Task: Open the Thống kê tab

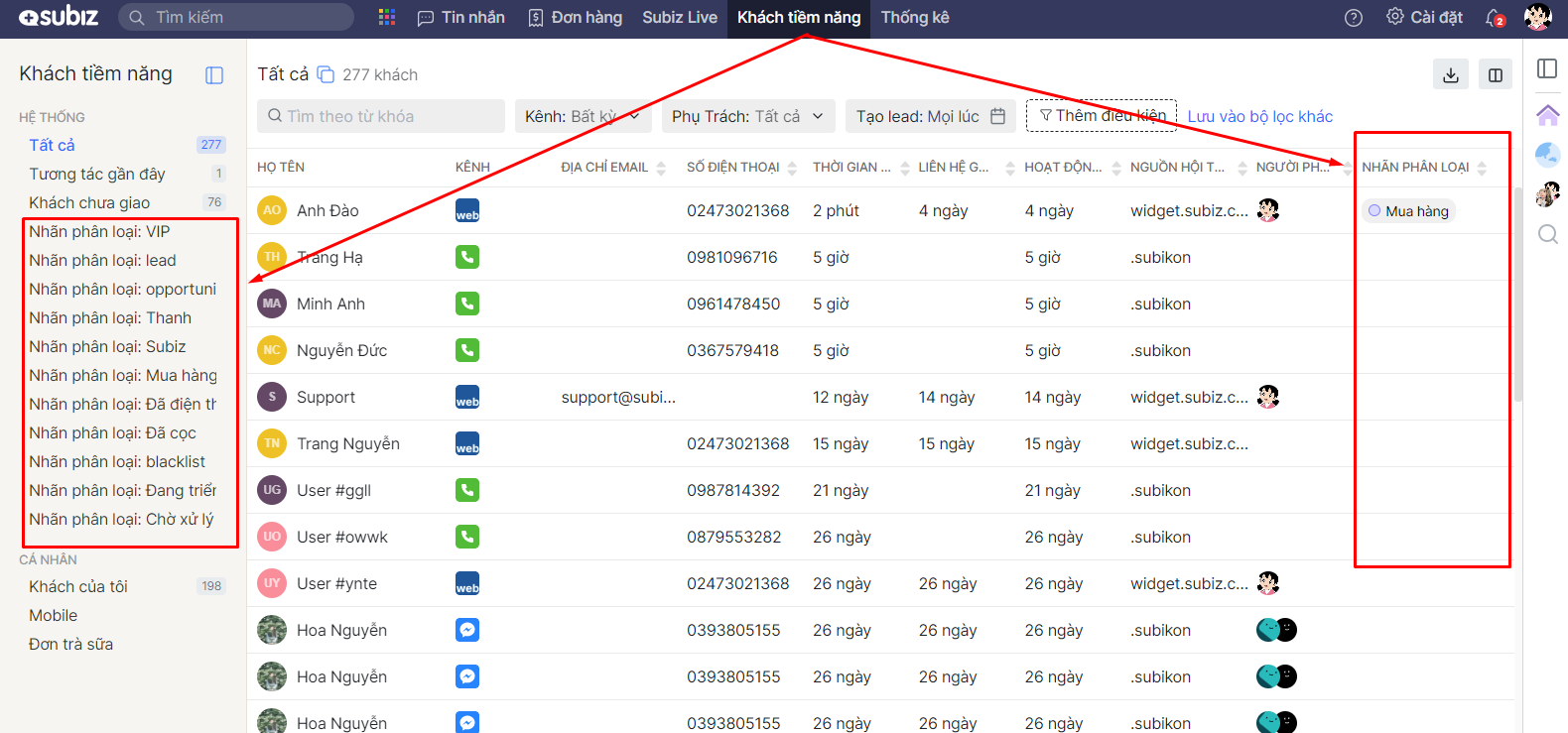Action: tap(915, 18)
